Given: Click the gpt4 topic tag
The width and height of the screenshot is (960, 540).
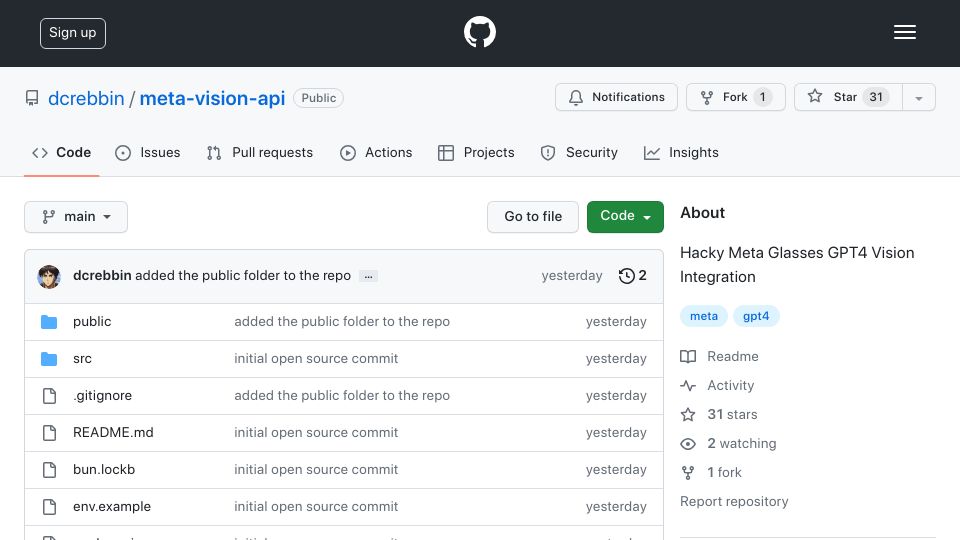Looking at the screenshot, I should click(x=756, y=316).
